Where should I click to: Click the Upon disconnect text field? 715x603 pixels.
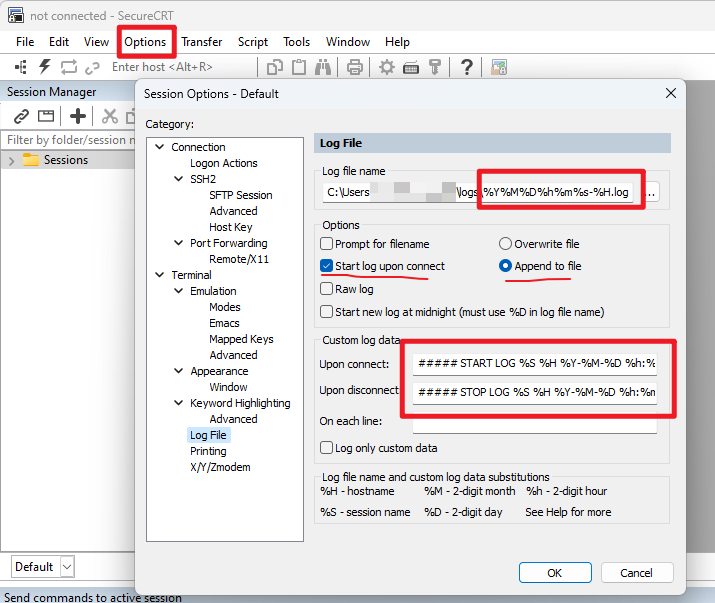click(534, 392)
